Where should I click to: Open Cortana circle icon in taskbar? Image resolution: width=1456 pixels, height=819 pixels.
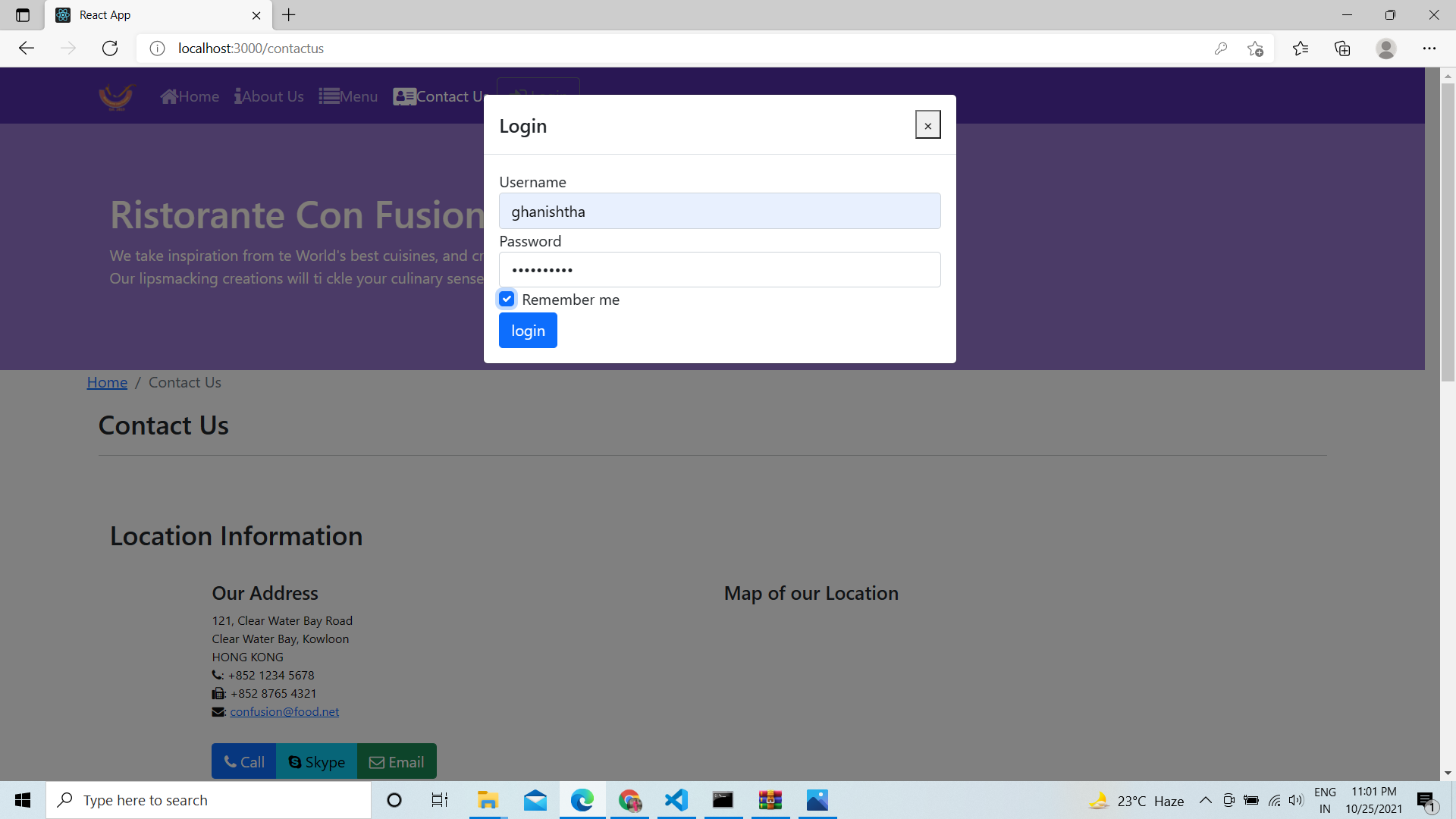(x=394, y=800)
